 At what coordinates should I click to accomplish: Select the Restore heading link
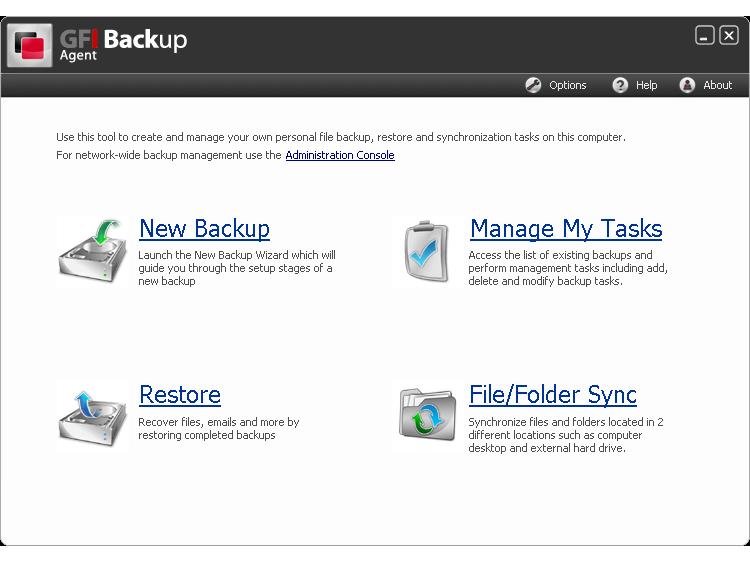[x=180, y=395]
